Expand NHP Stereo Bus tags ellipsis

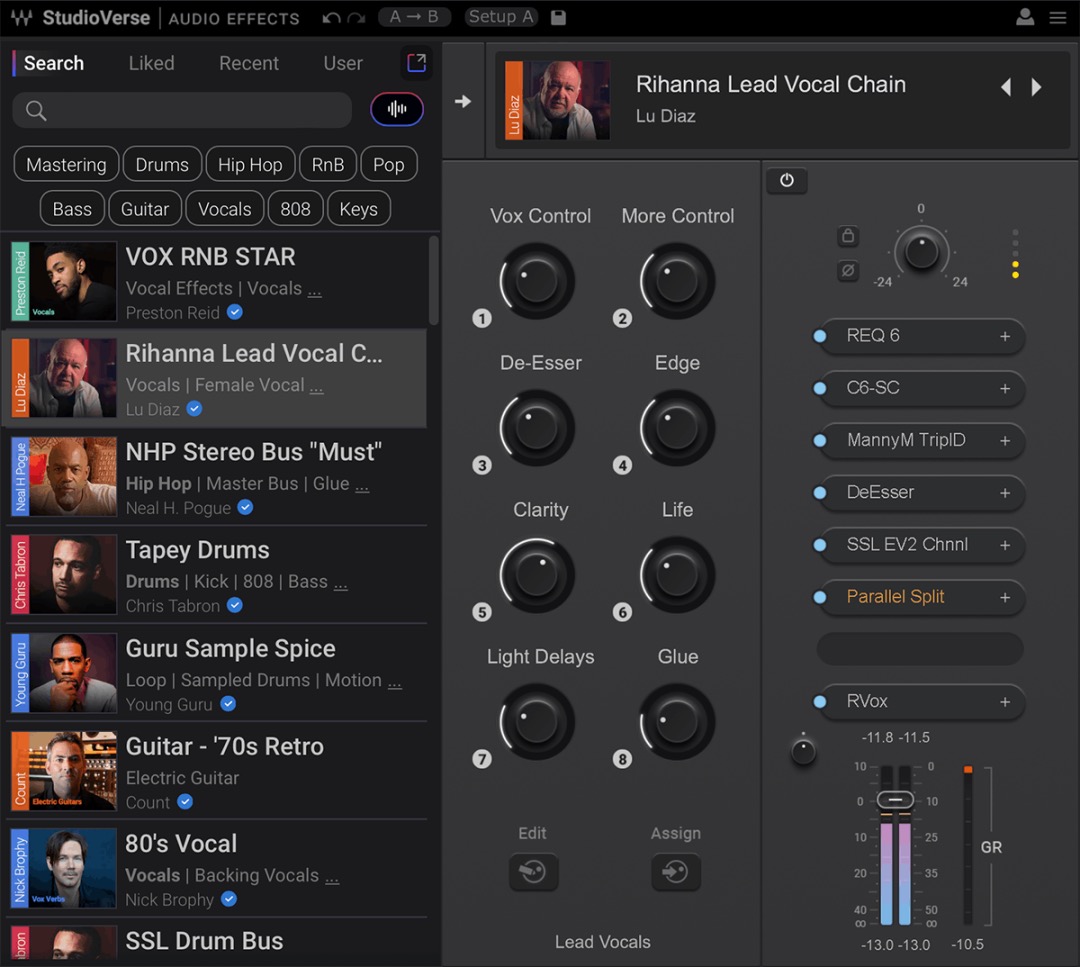(x=362, y=488)
